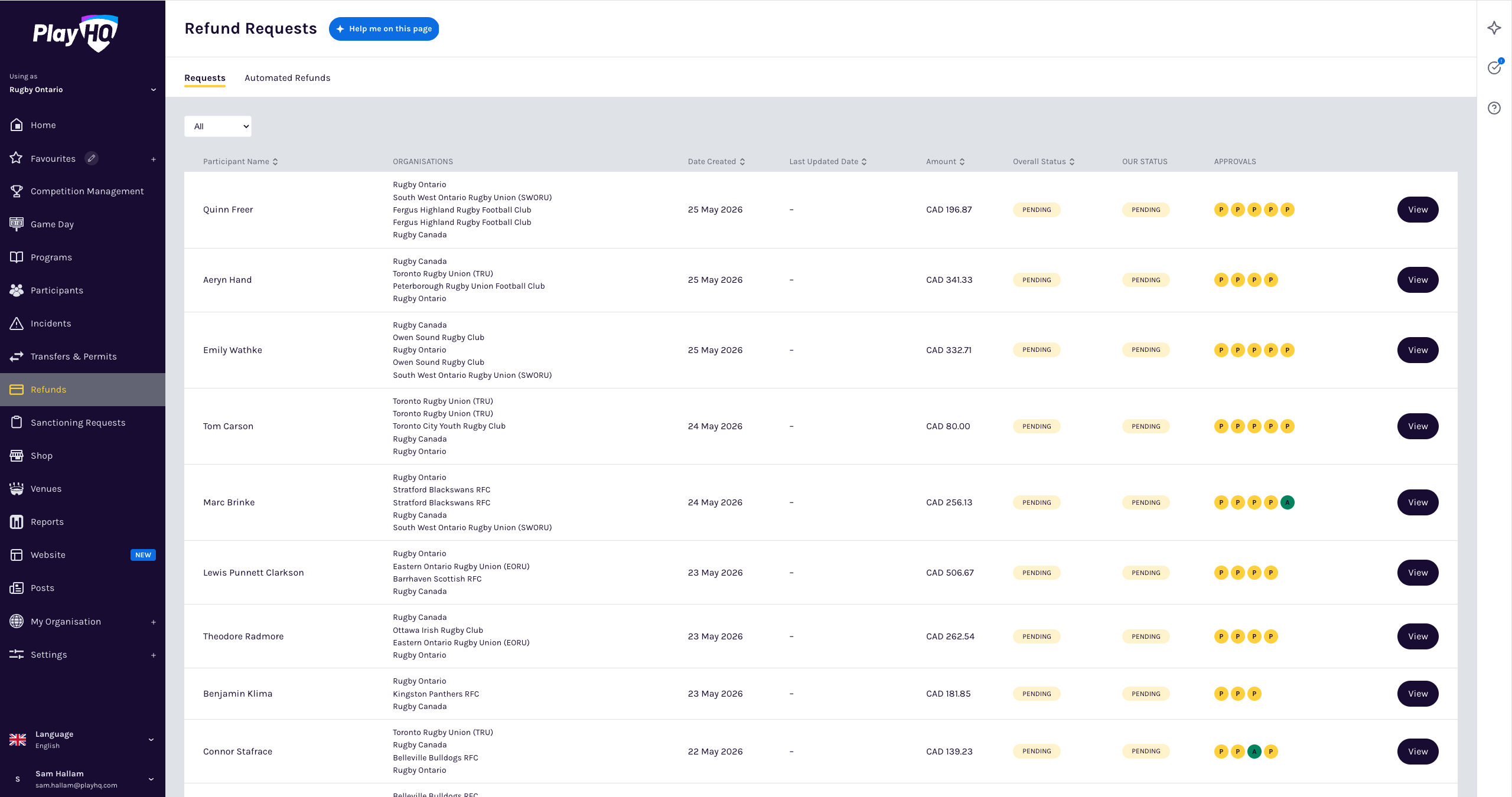
Task: Click the Refunds card icon
Action: pyautogui.click(x=17, y=390)
